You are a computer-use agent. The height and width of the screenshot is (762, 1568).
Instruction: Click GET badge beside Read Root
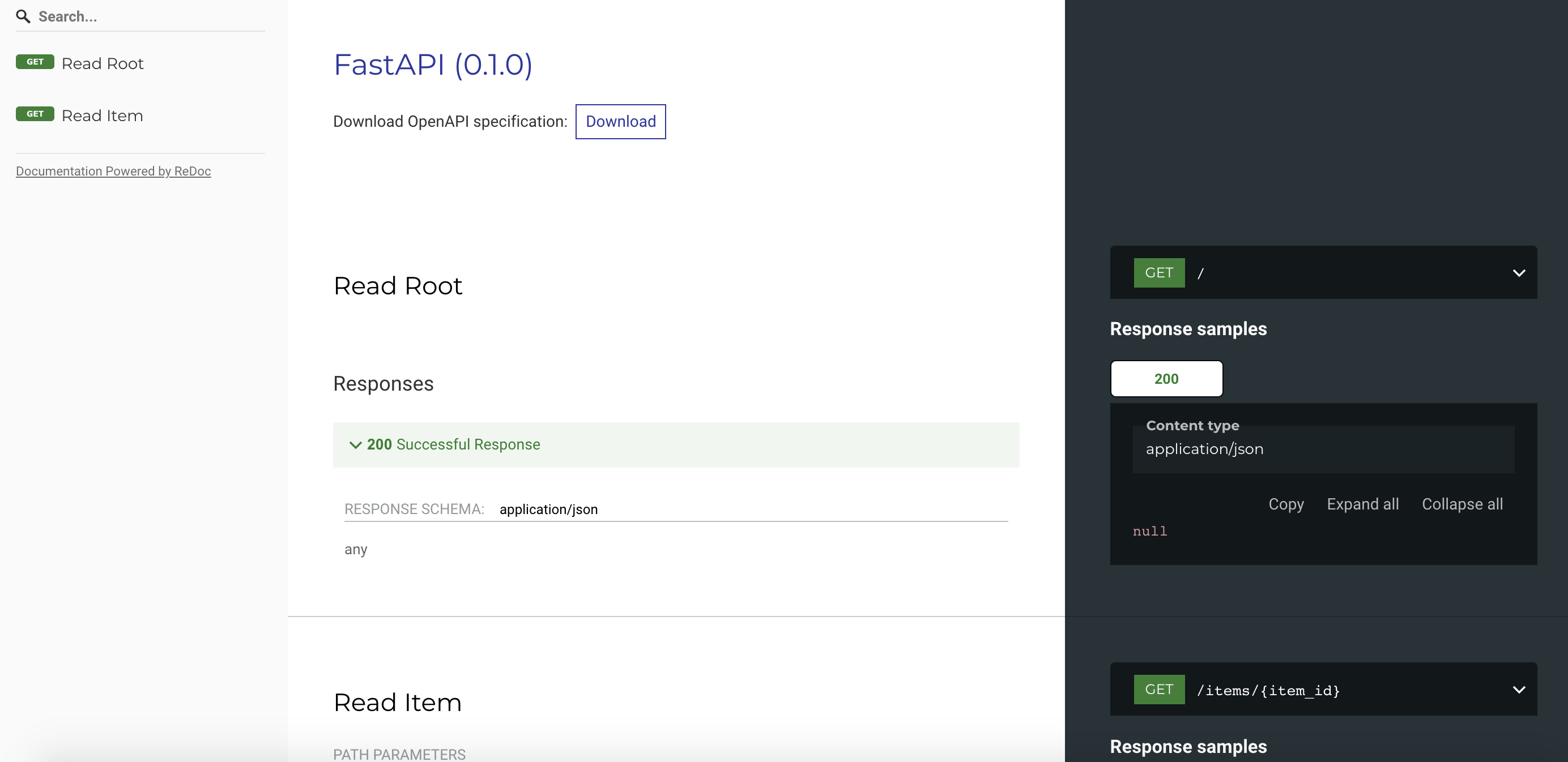coord(35,62)
